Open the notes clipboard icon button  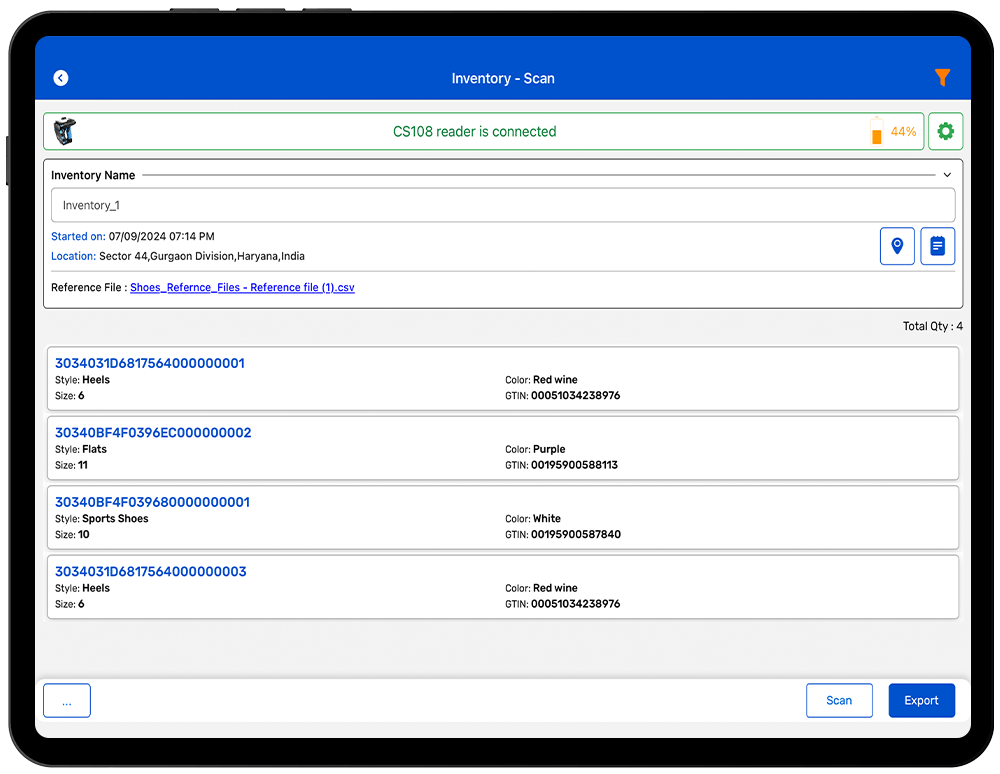click(x=937, y=246)
